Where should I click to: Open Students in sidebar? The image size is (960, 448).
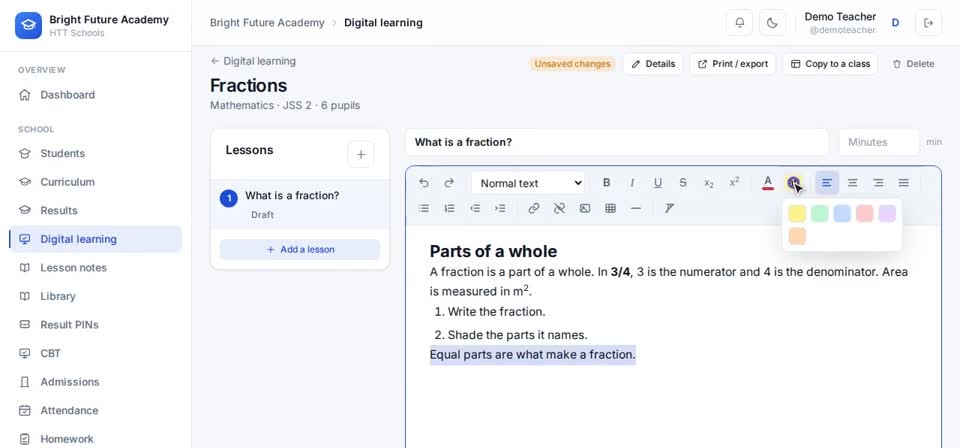pyautogui.click(x=96, y=153)
